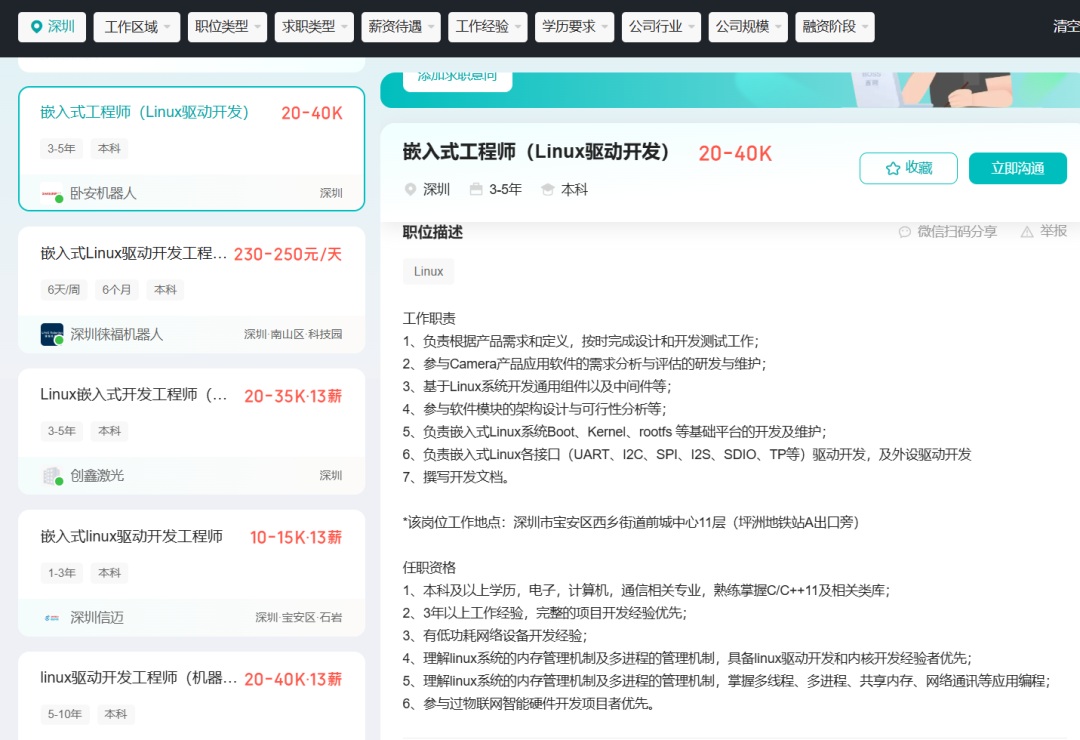The image size is (1080, 740).
Task: Click the 卧安机器人 company logo
Action: (x=51, y=193)
